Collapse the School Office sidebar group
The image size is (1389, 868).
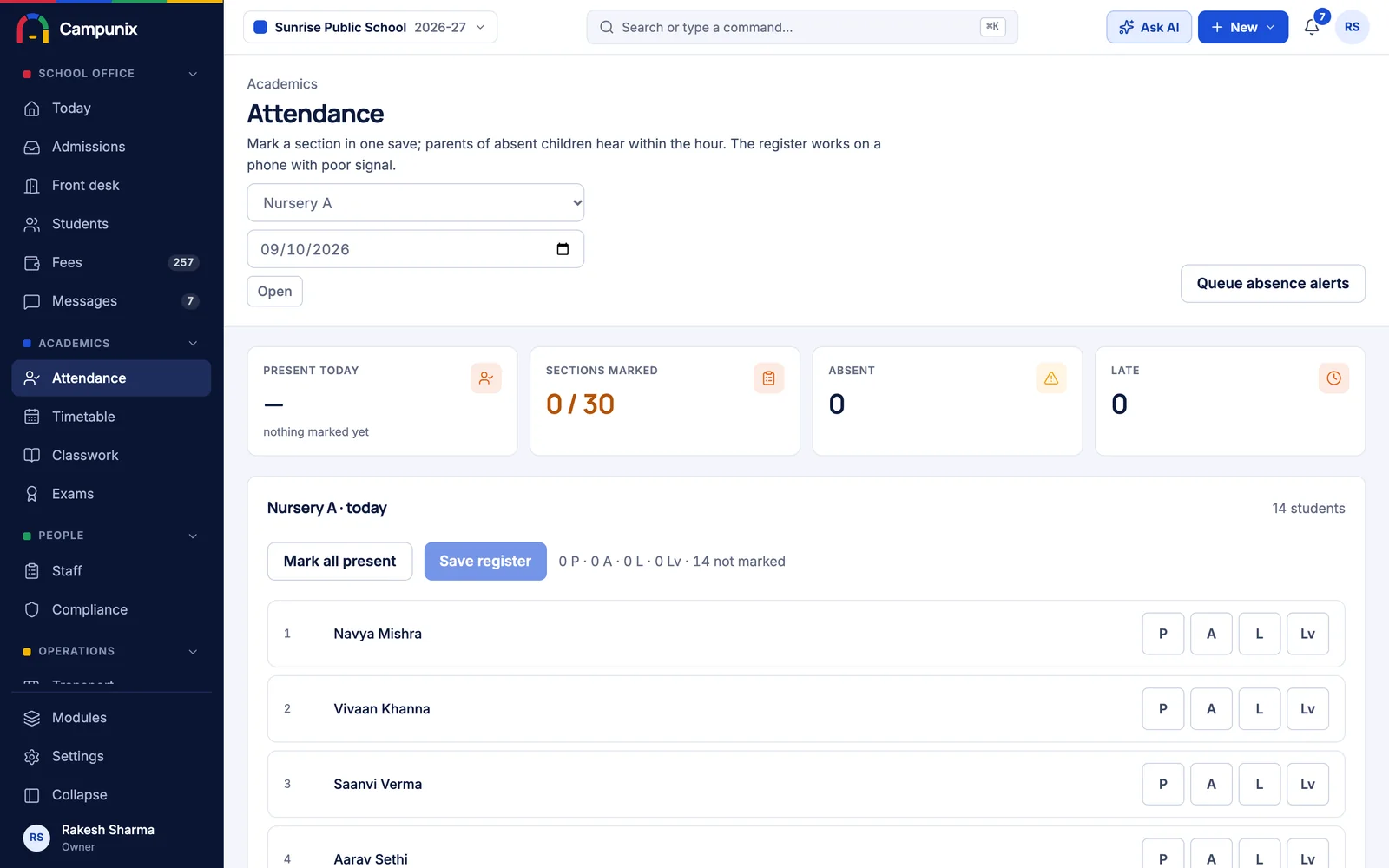(193, 74)
